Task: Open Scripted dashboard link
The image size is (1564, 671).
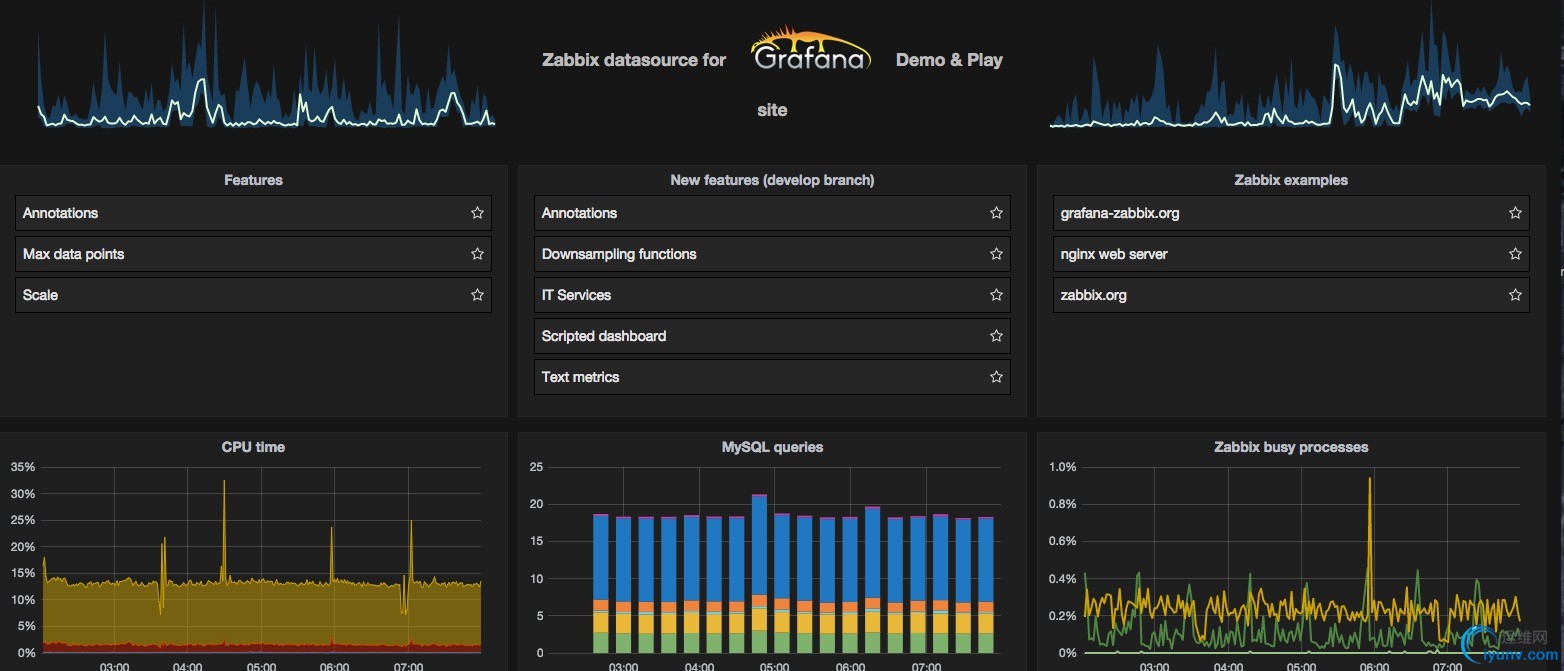Action: (772, 336)
